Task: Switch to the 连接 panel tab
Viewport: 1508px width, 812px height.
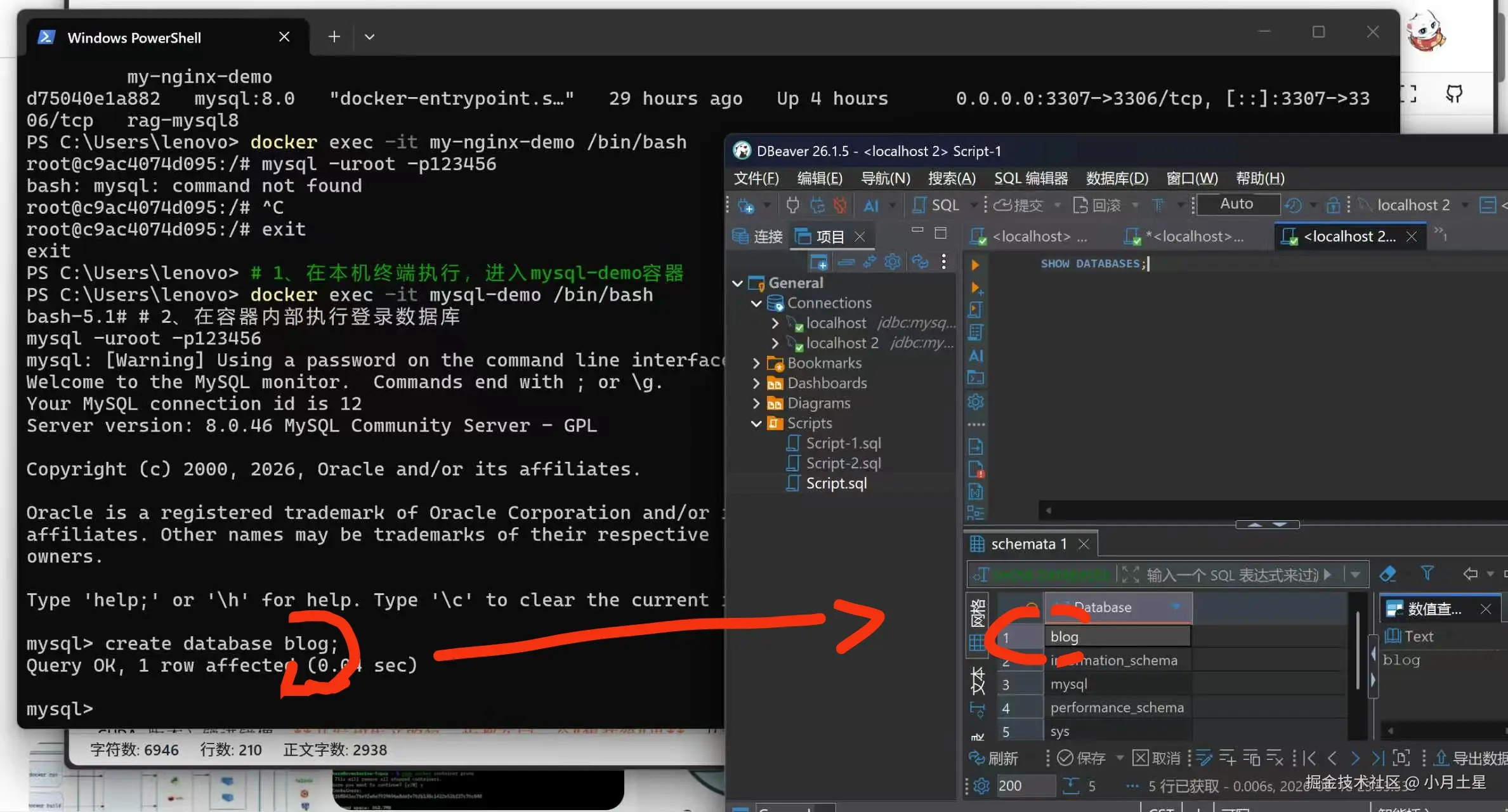Action: coord(757,237)
